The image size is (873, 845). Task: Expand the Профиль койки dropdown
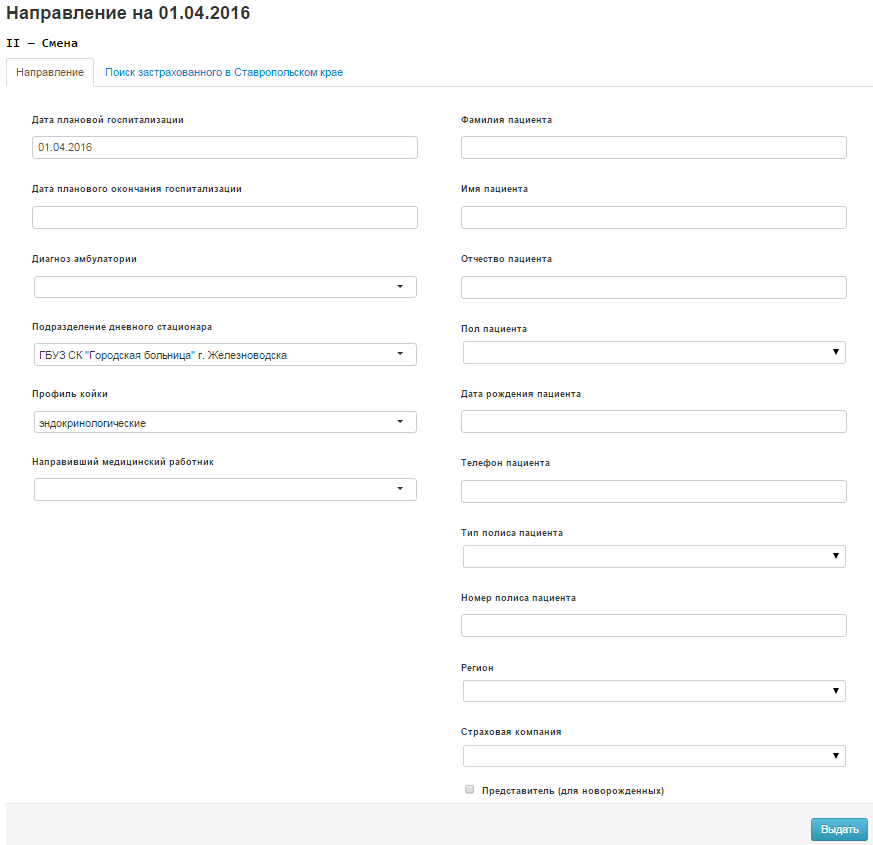[x=225, y=422]
